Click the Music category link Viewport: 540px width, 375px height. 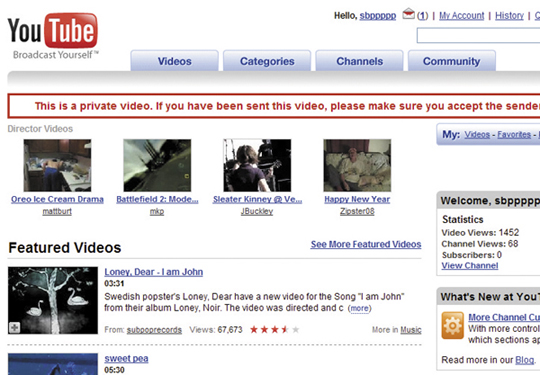[411, 330]
